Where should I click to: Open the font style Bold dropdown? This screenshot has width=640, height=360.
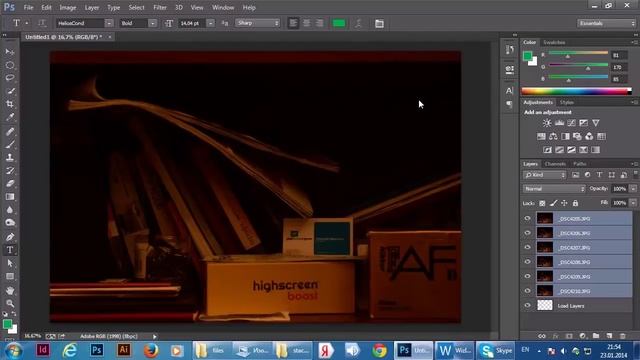(152, 23)
